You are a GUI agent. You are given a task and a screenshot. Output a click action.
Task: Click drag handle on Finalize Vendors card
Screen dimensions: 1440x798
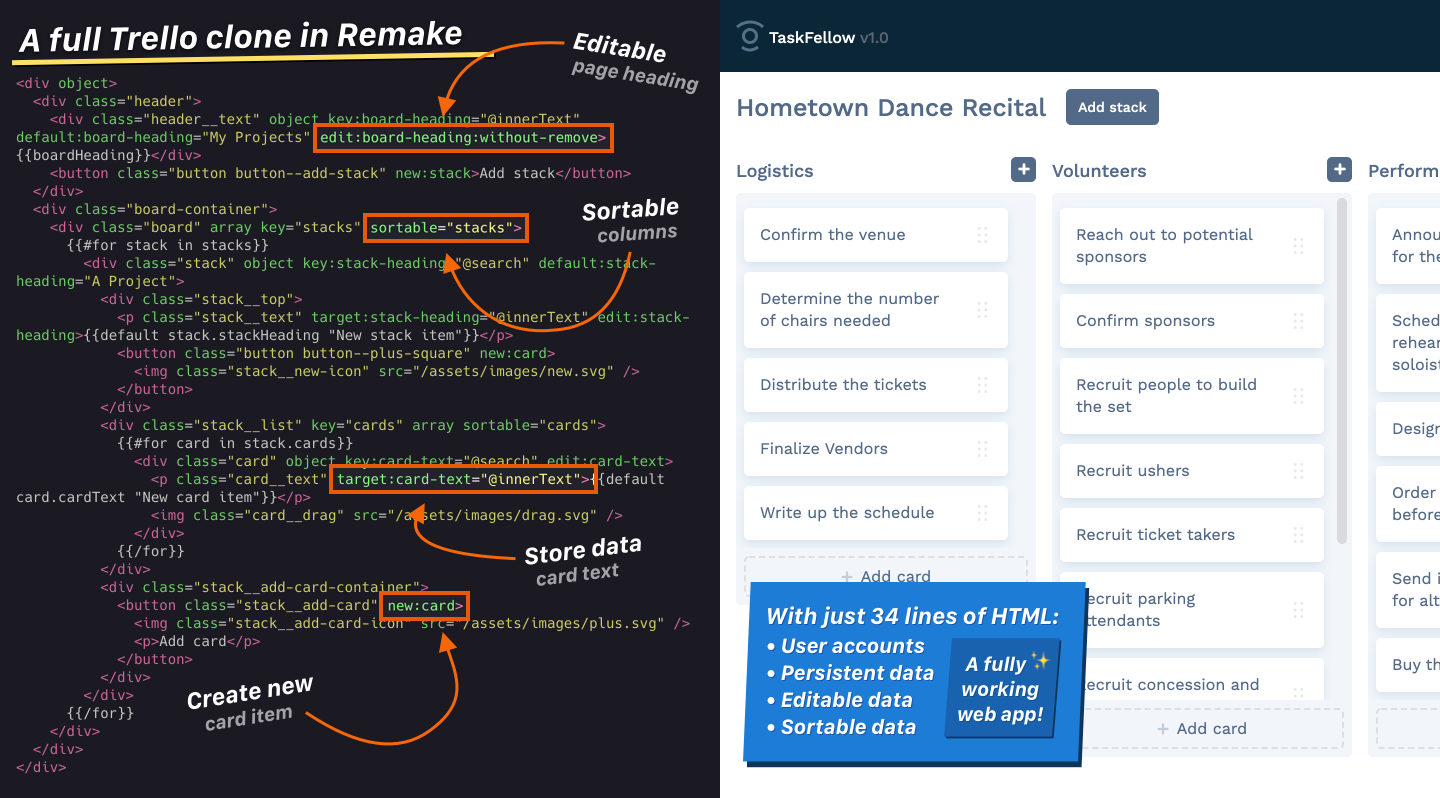pyautogui.click(x=982, y=449)
